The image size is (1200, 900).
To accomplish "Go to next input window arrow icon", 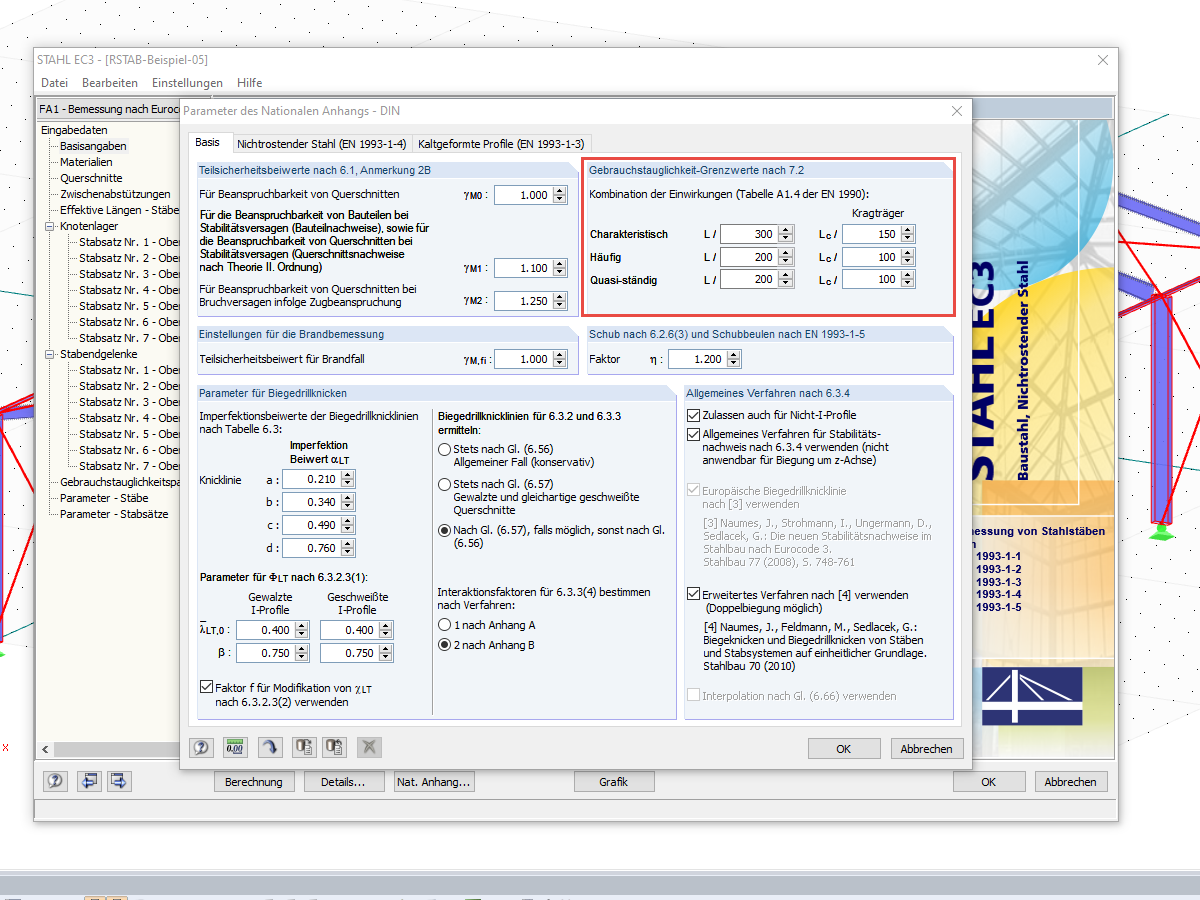I will (x=119, y=781).
